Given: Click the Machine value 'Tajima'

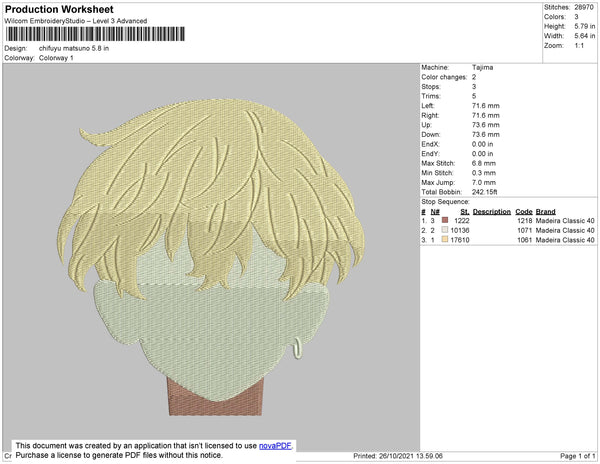Looking at the screenshot, I should (x=482, y=67).
